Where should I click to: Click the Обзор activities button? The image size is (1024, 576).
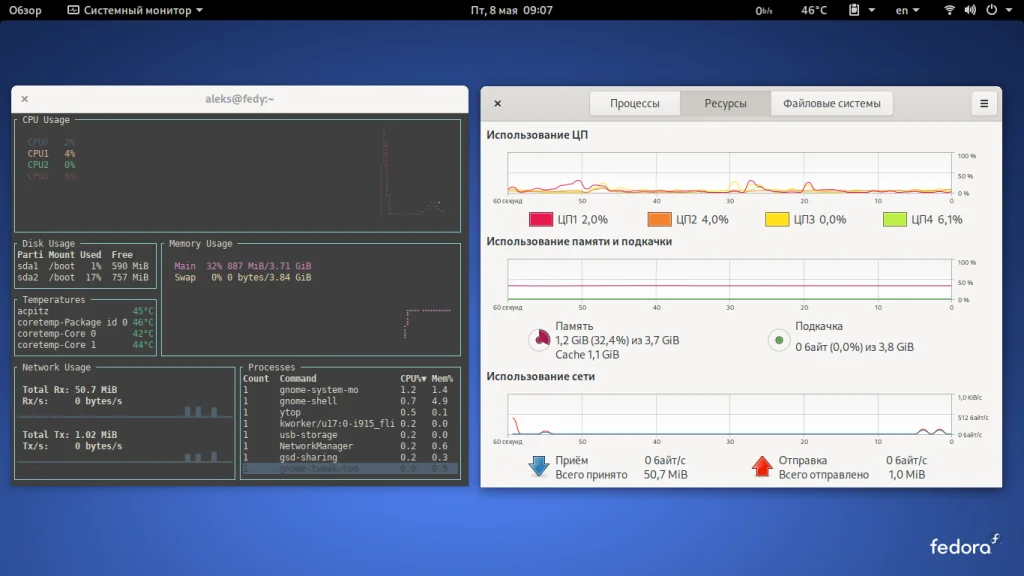26,10
